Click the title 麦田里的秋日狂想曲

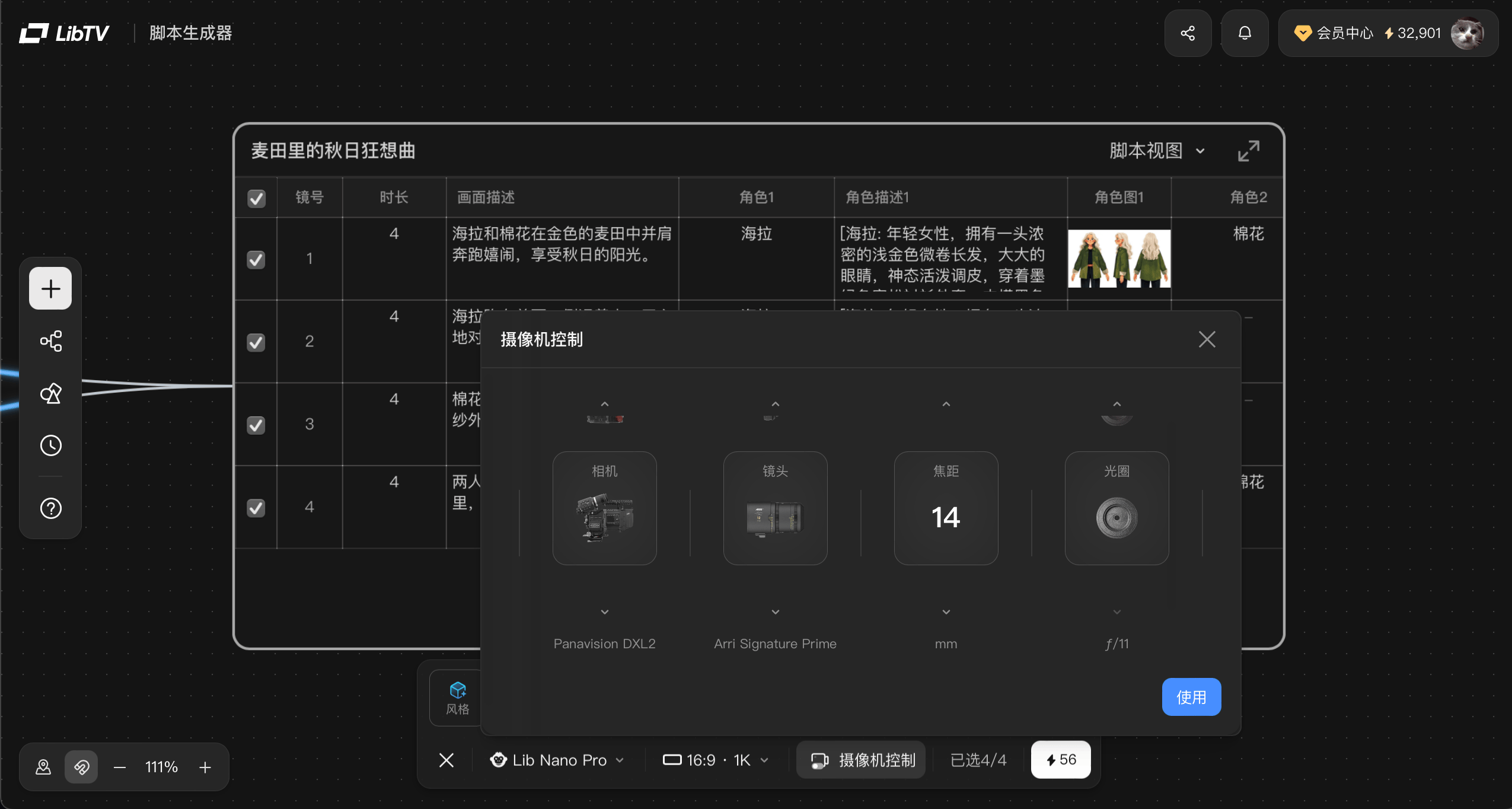tap(333, 151)
